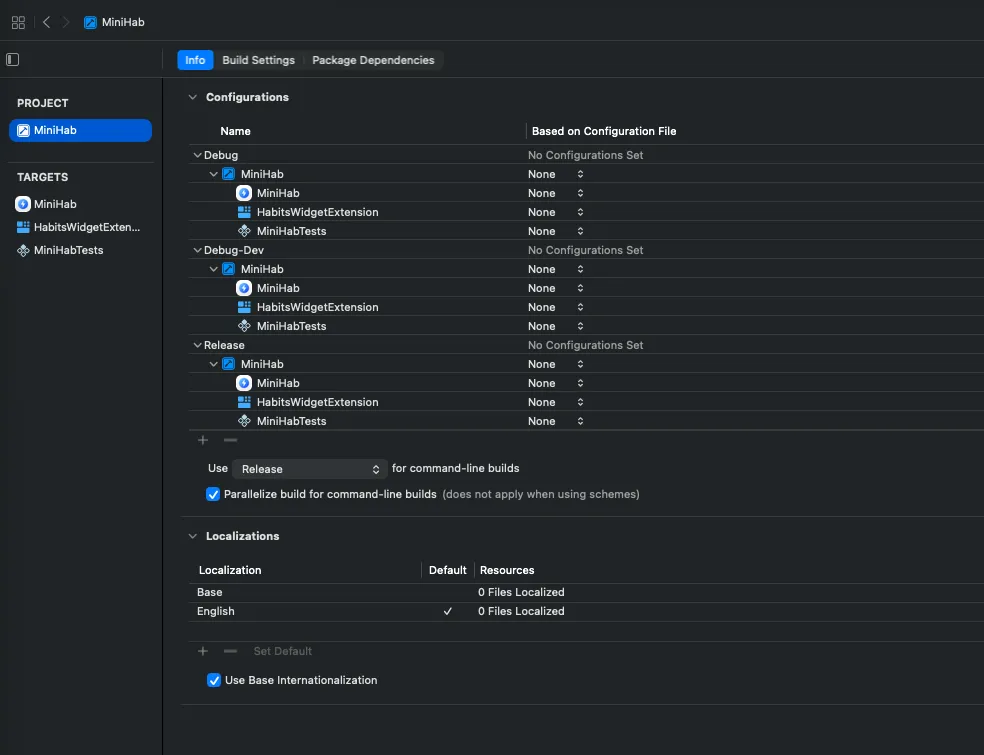Click the Set Default button
The image size is (984, 755).
pyautogui.click(x=282, y=651)
